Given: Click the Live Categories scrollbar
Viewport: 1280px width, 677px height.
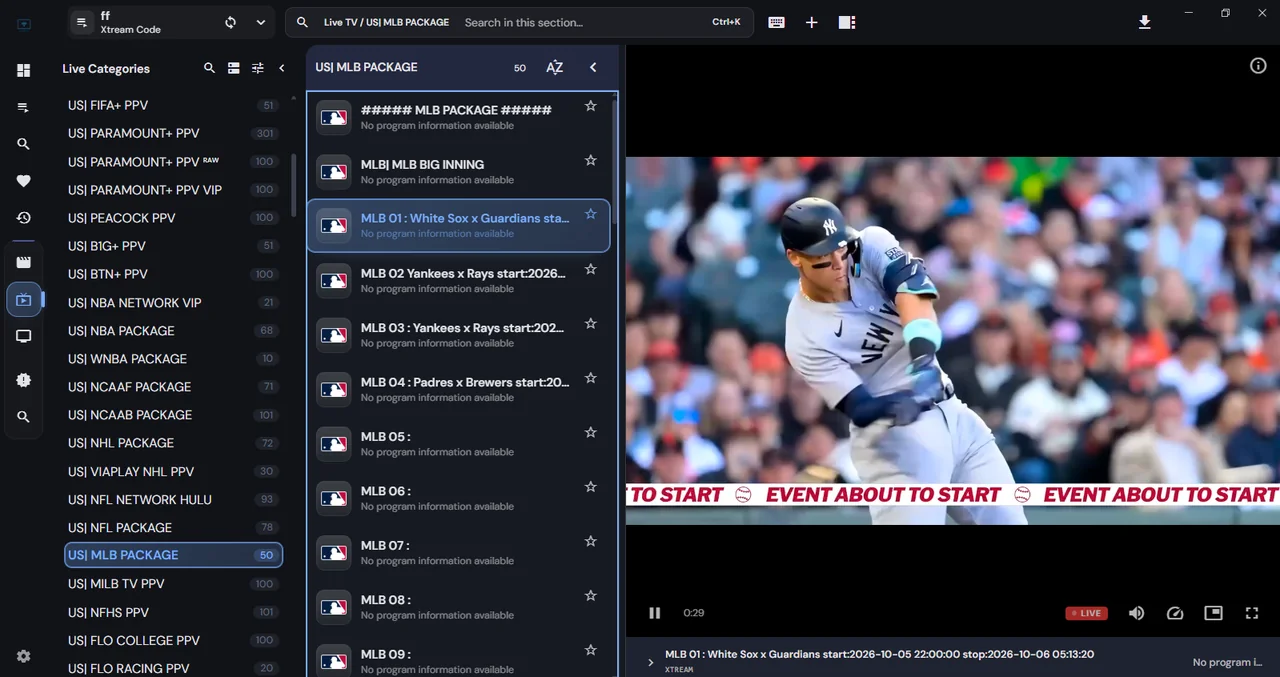Looking at the screenshot, I should pyautogui.click(x=293, y=184).
